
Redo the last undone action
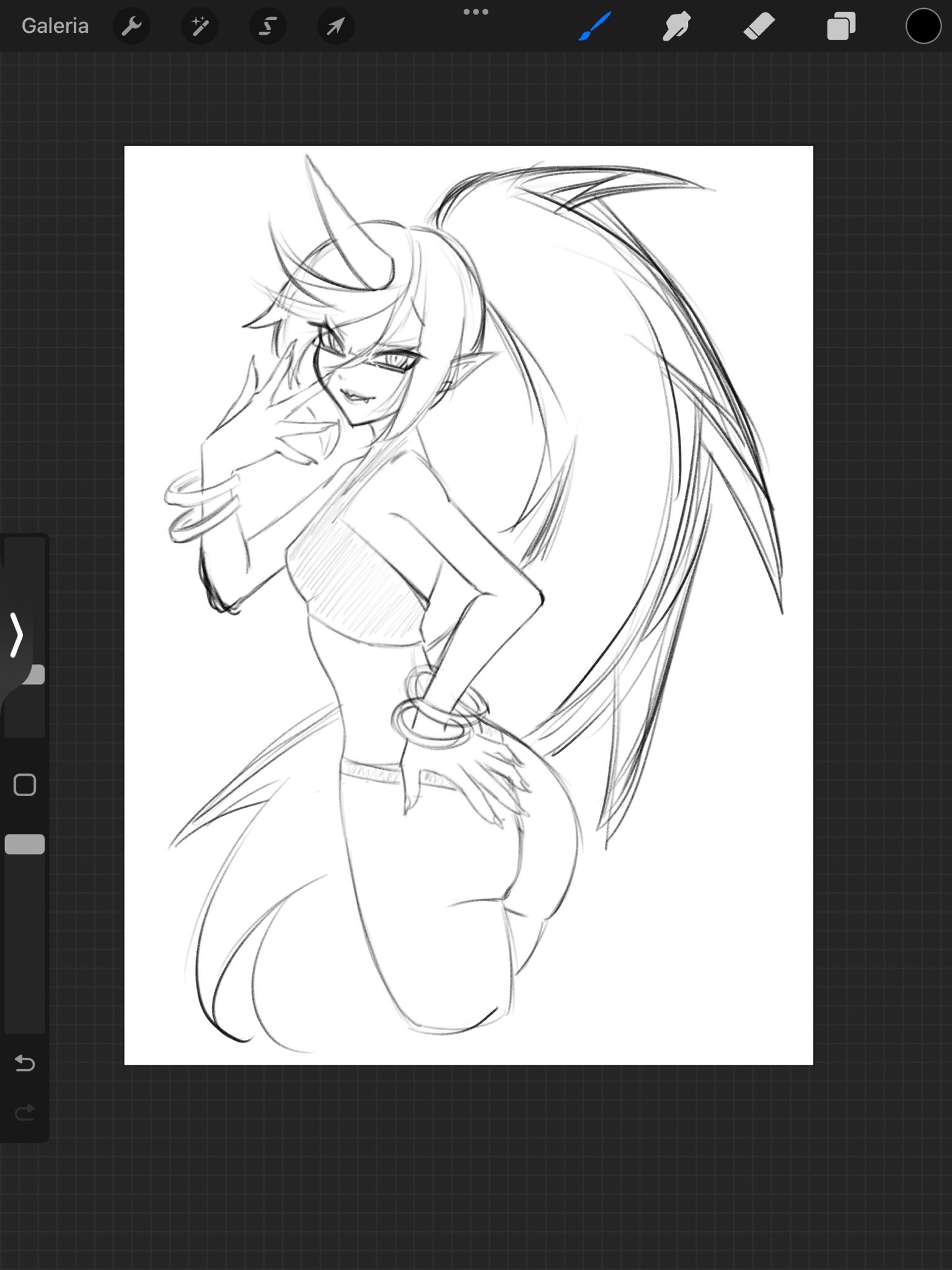(25, 1113)
